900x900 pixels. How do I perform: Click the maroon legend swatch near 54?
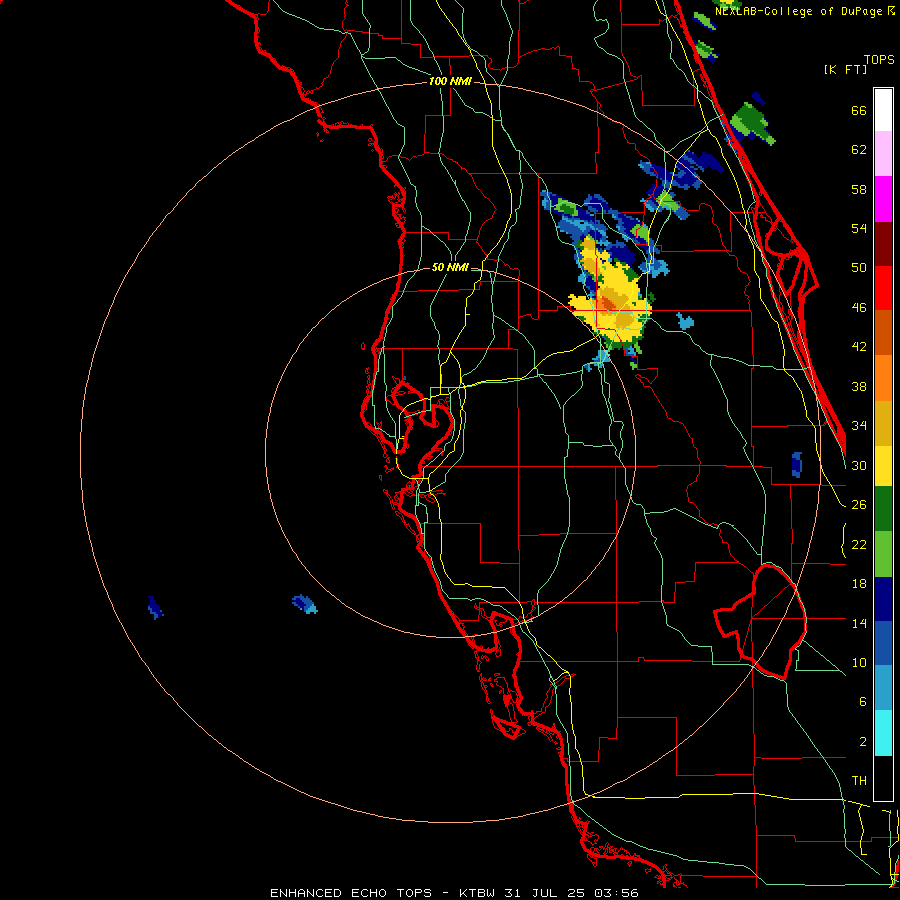point(883,243)
